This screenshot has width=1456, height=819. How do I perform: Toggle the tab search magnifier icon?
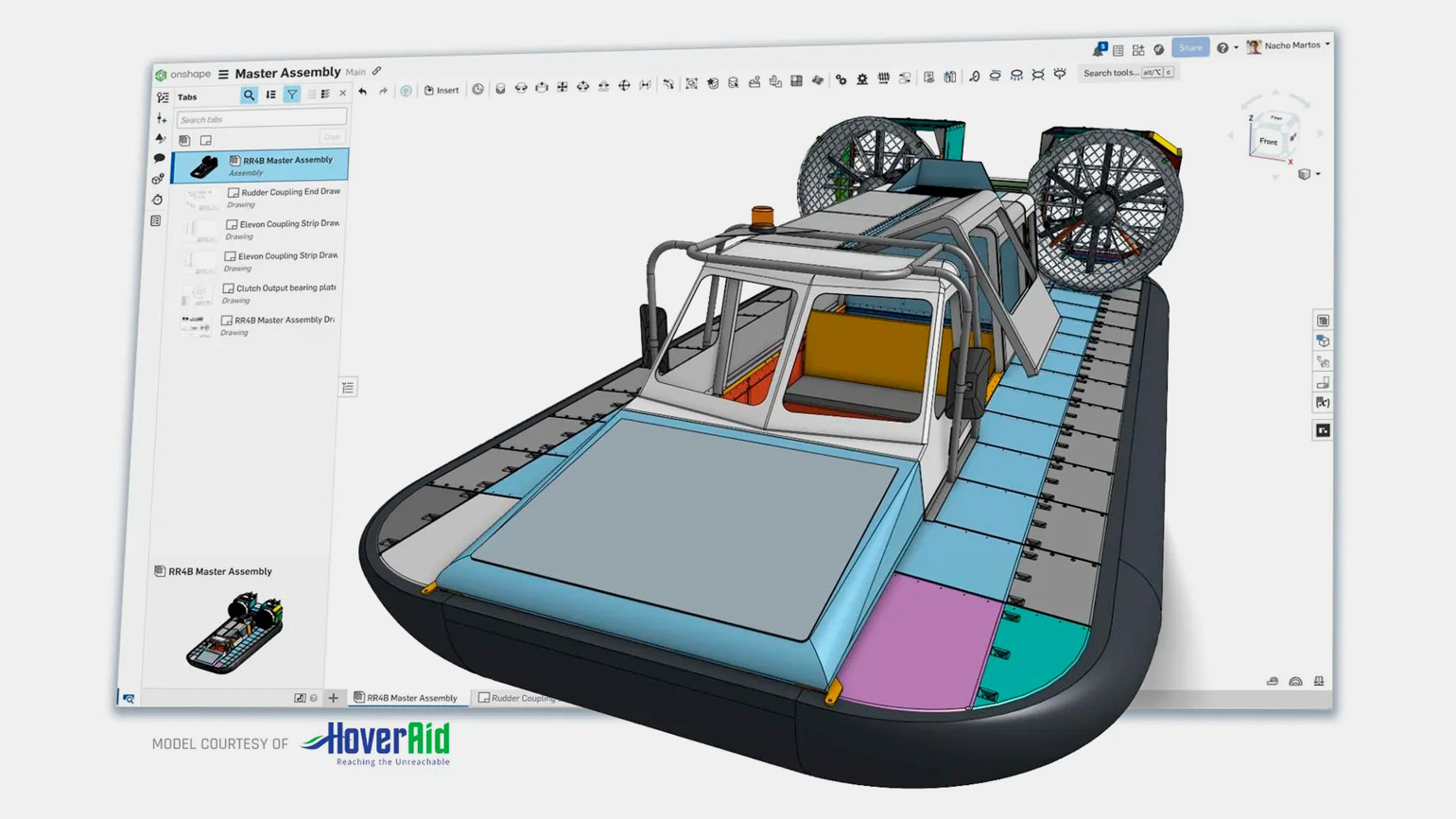pos(249,95)
